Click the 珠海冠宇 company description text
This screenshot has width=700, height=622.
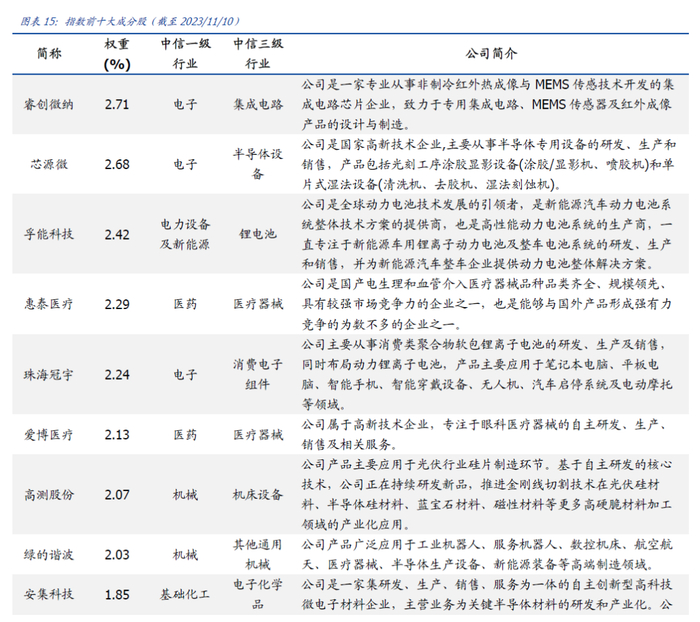[x=487, y=374]
